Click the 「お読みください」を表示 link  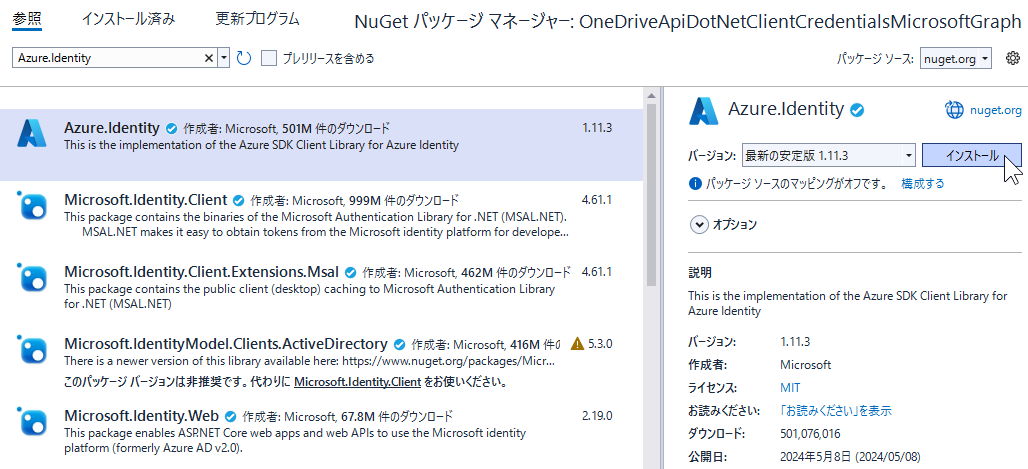tap(836, 411)
